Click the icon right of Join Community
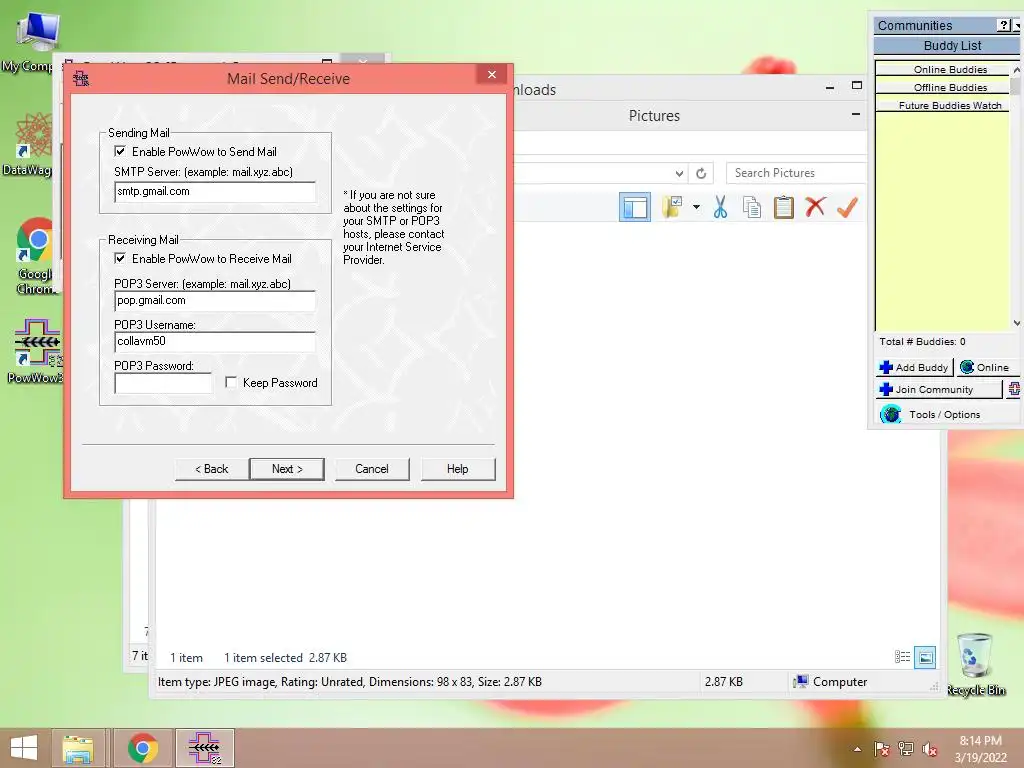Viewport: 1024px width, 768px height. (1014, 389)
